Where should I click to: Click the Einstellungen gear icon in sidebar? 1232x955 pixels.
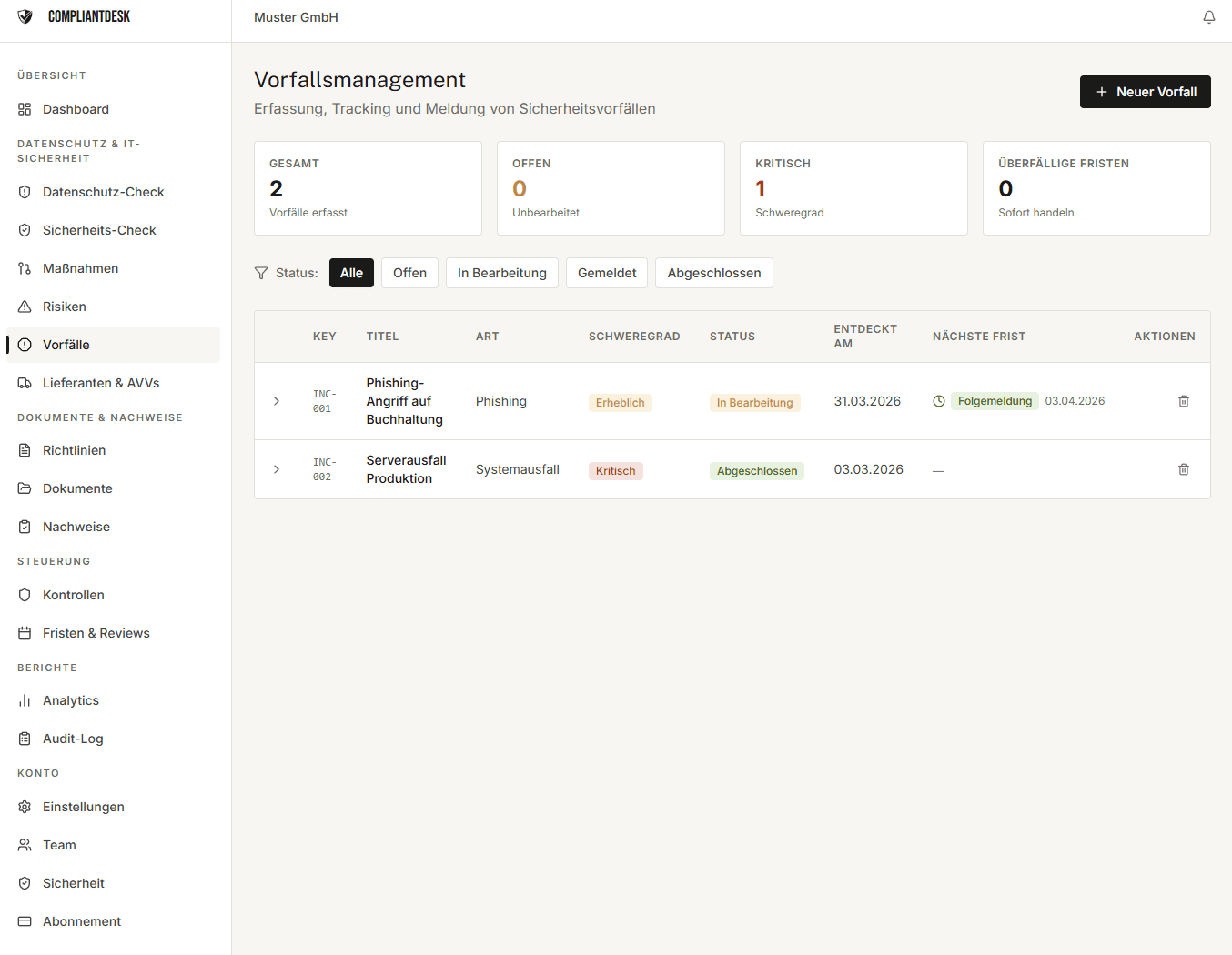pos(25,807)
